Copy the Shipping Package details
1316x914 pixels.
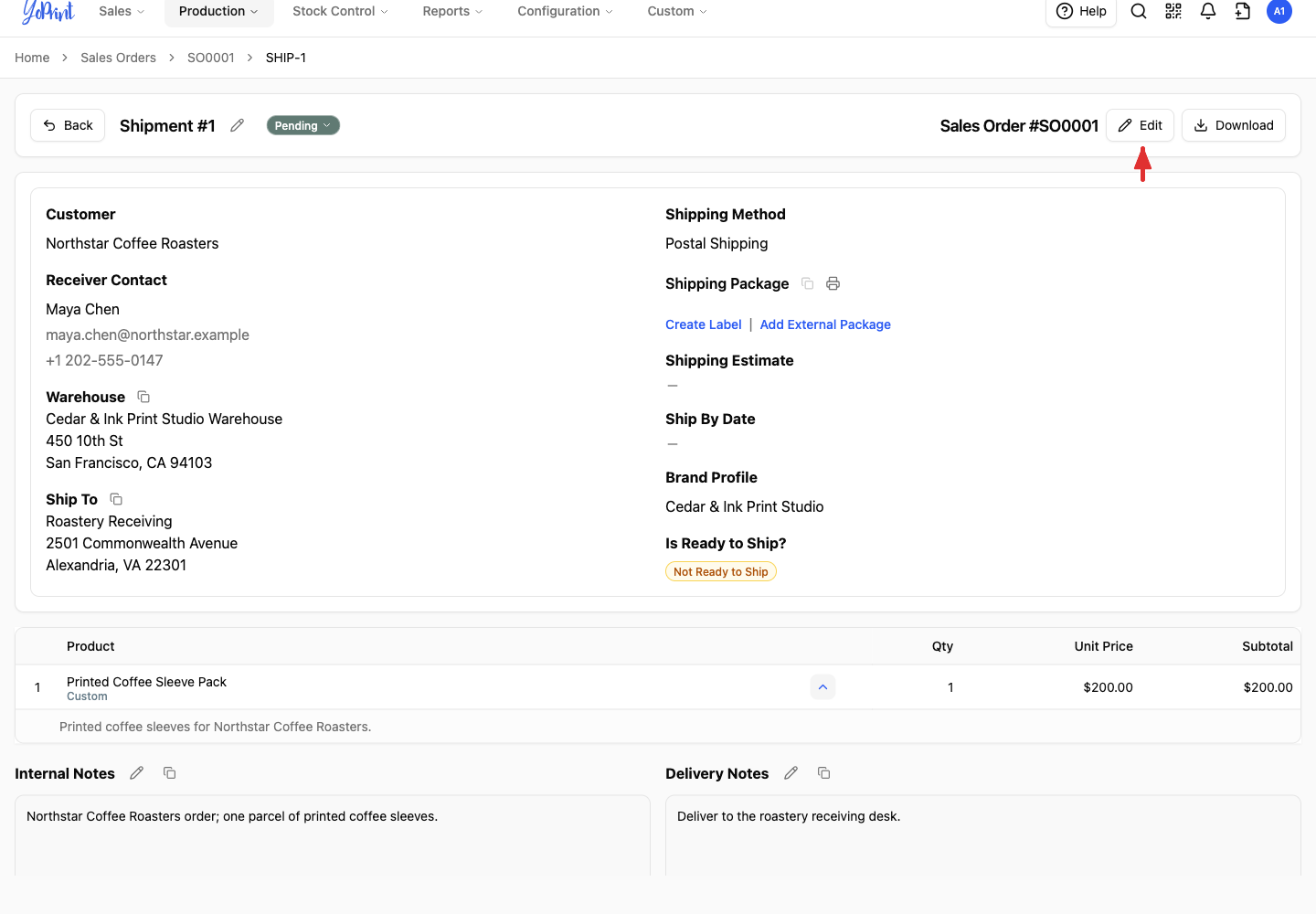coord(808,283)
